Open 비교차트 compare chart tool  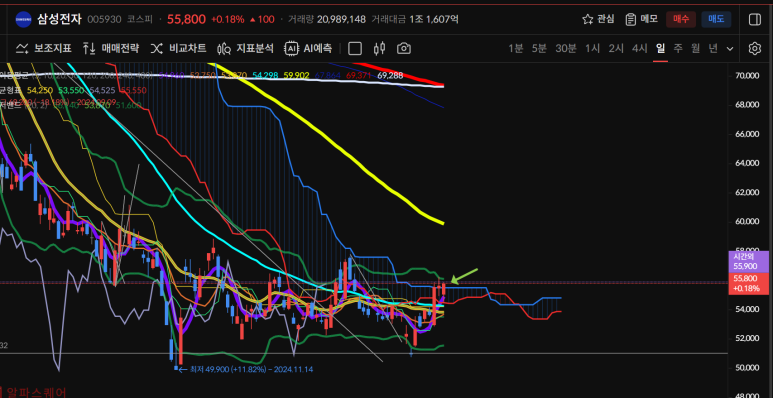(x=178, y=48)
